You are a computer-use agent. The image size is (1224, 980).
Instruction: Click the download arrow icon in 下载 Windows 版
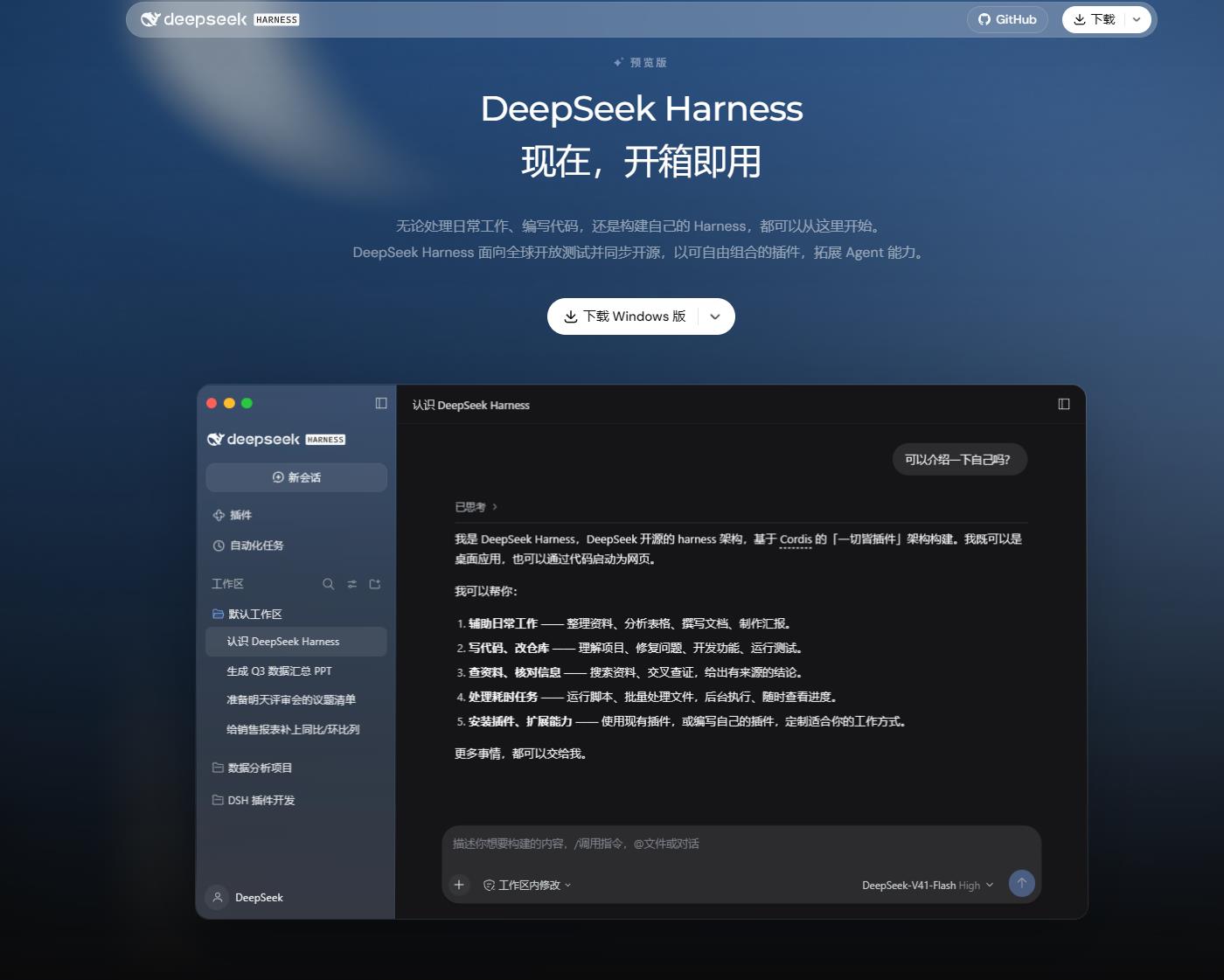tap(571, 316)
